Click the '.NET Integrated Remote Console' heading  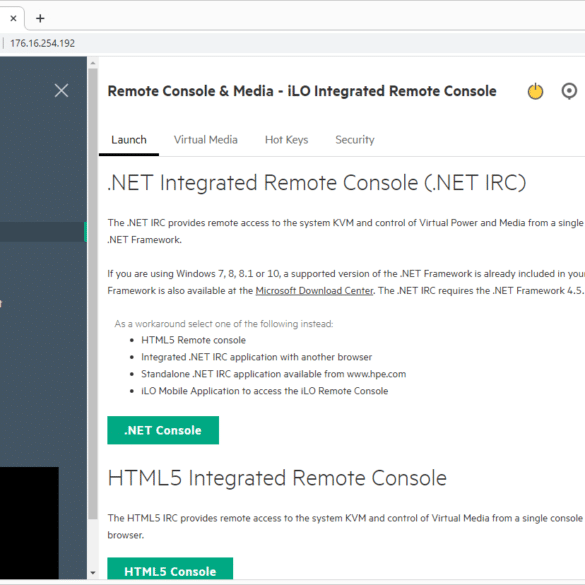[x=316, y=183]
